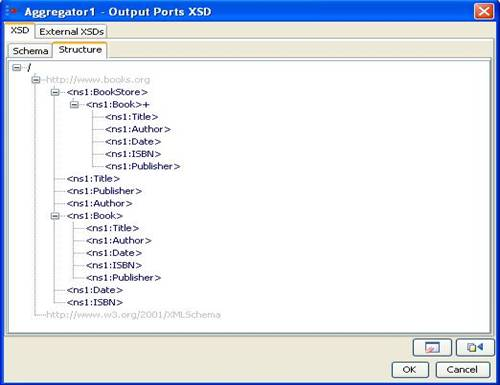
Task: Select the top-level <ns1:ISBN> element
Action: click(95, 302)
